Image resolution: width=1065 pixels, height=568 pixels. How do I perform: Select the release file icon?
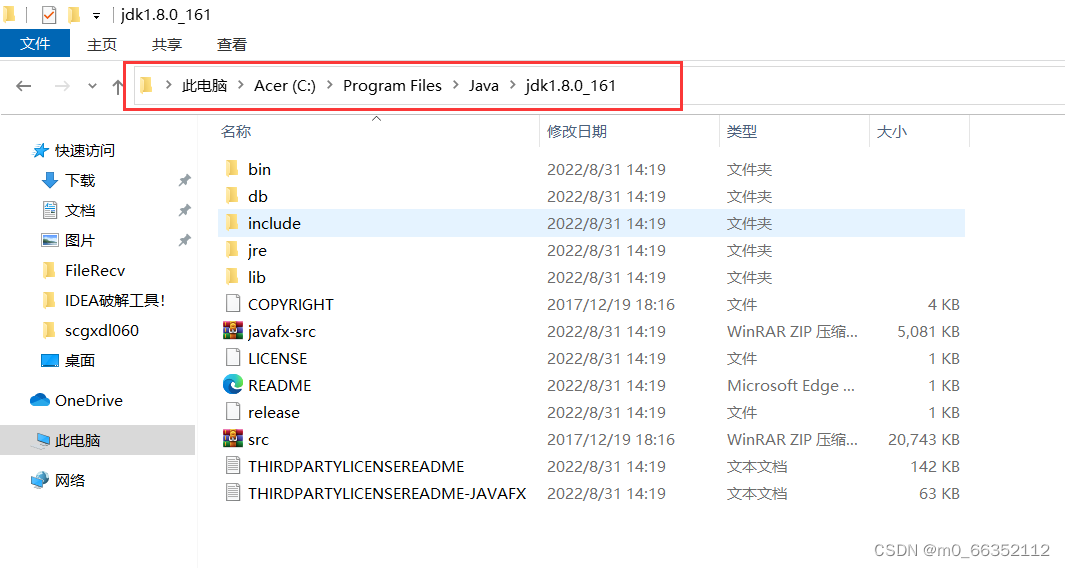(232, 412)
